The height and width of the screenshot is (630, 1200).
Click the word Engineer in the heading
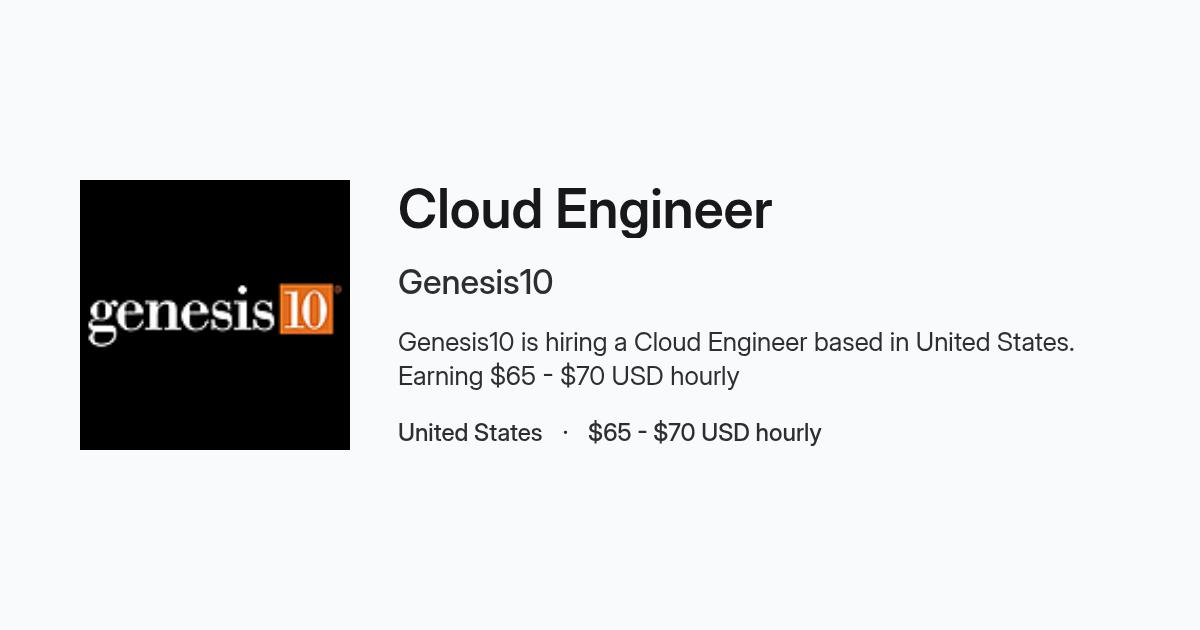tap(663, 212)
